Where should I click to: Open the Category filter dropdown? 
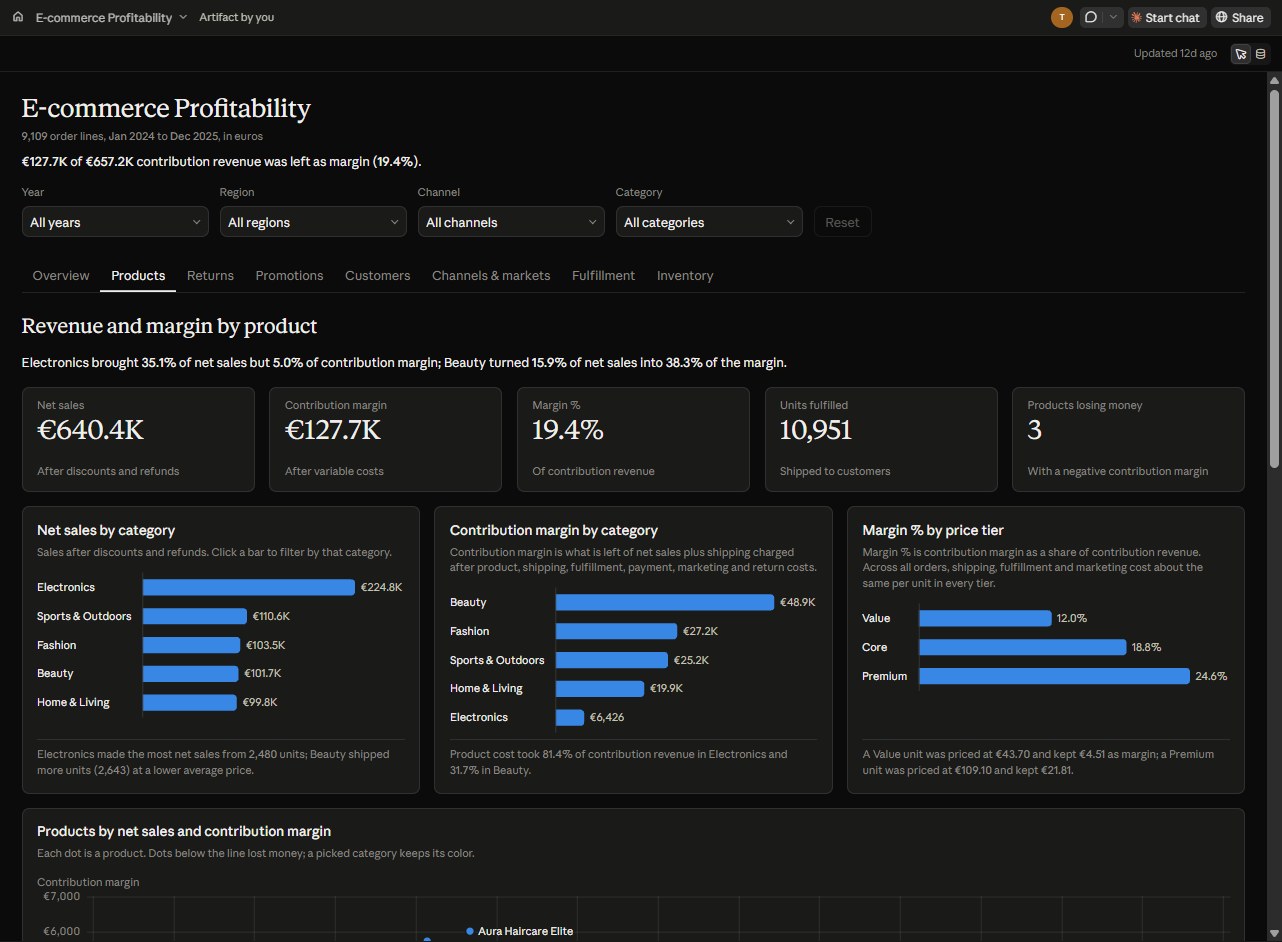pos(709,222)
